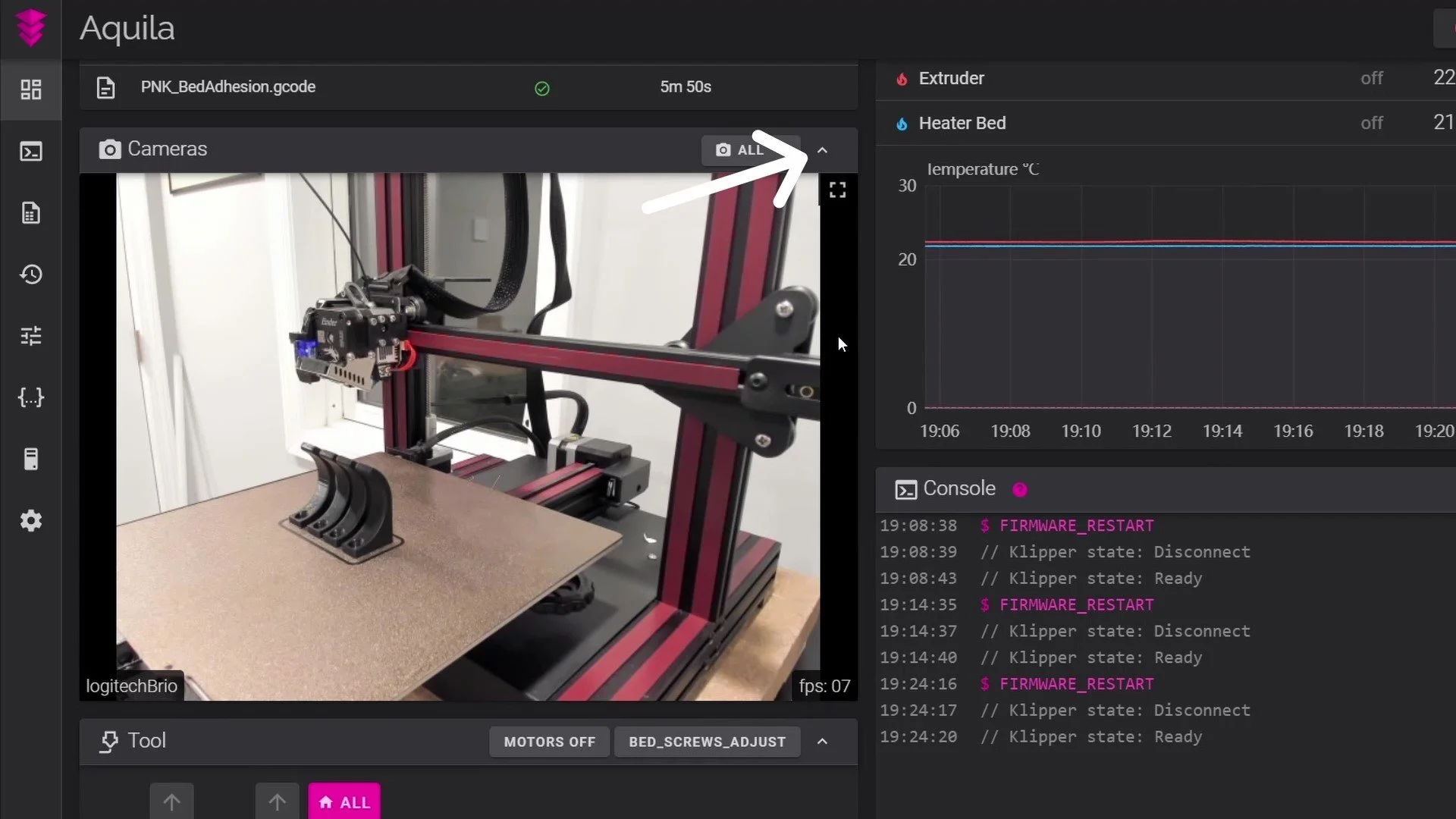Collapse the Tool panel
This screenshot has width=1456, height=819.
pos(822,742)
